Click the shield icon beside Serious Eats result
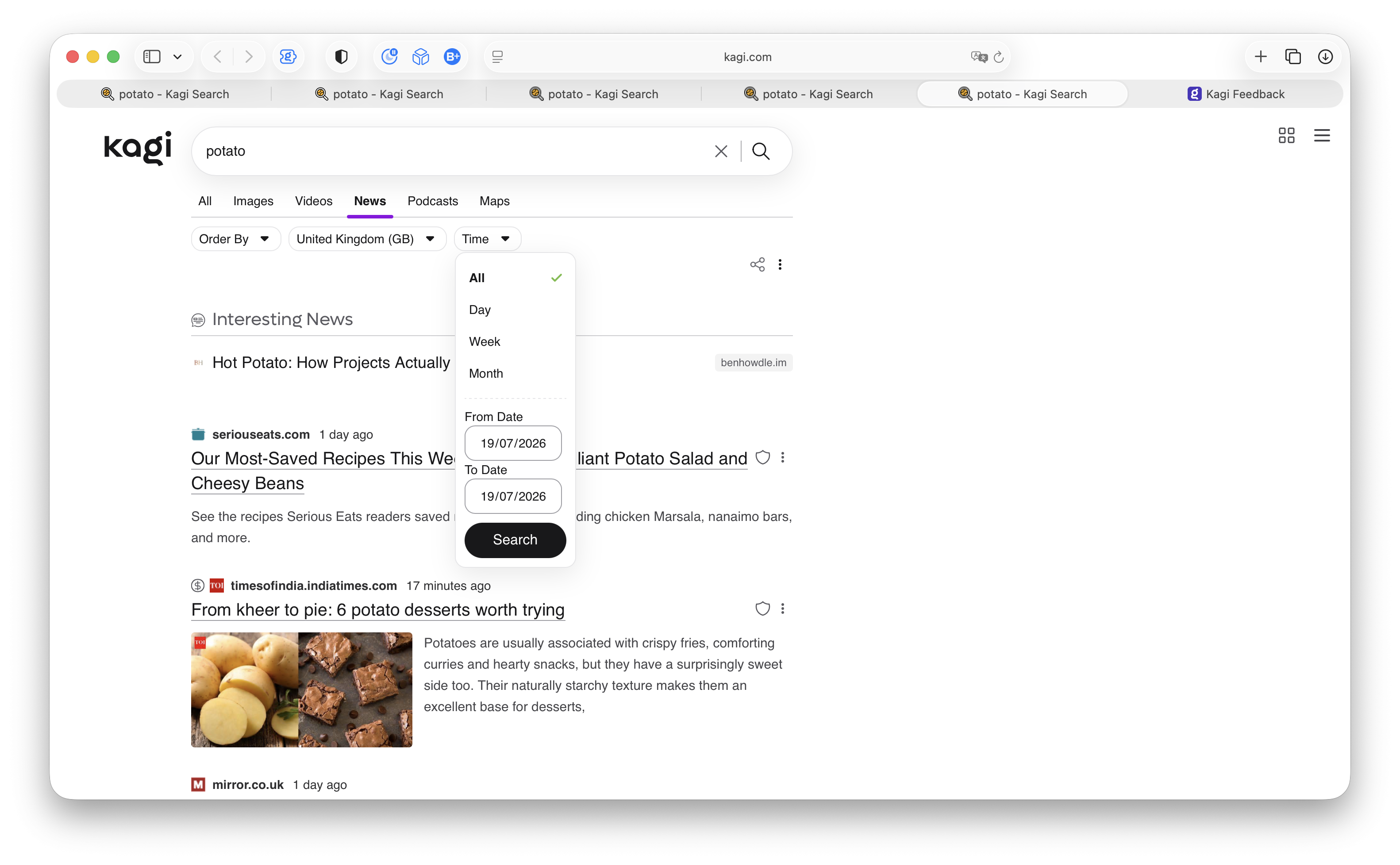 pos(762,458)
